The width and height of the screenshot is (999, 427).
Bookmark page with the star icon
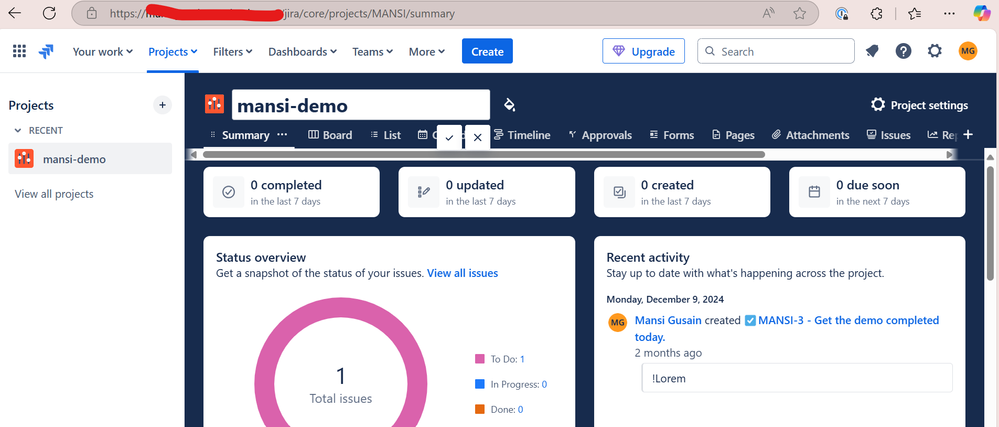coord(800,13)
